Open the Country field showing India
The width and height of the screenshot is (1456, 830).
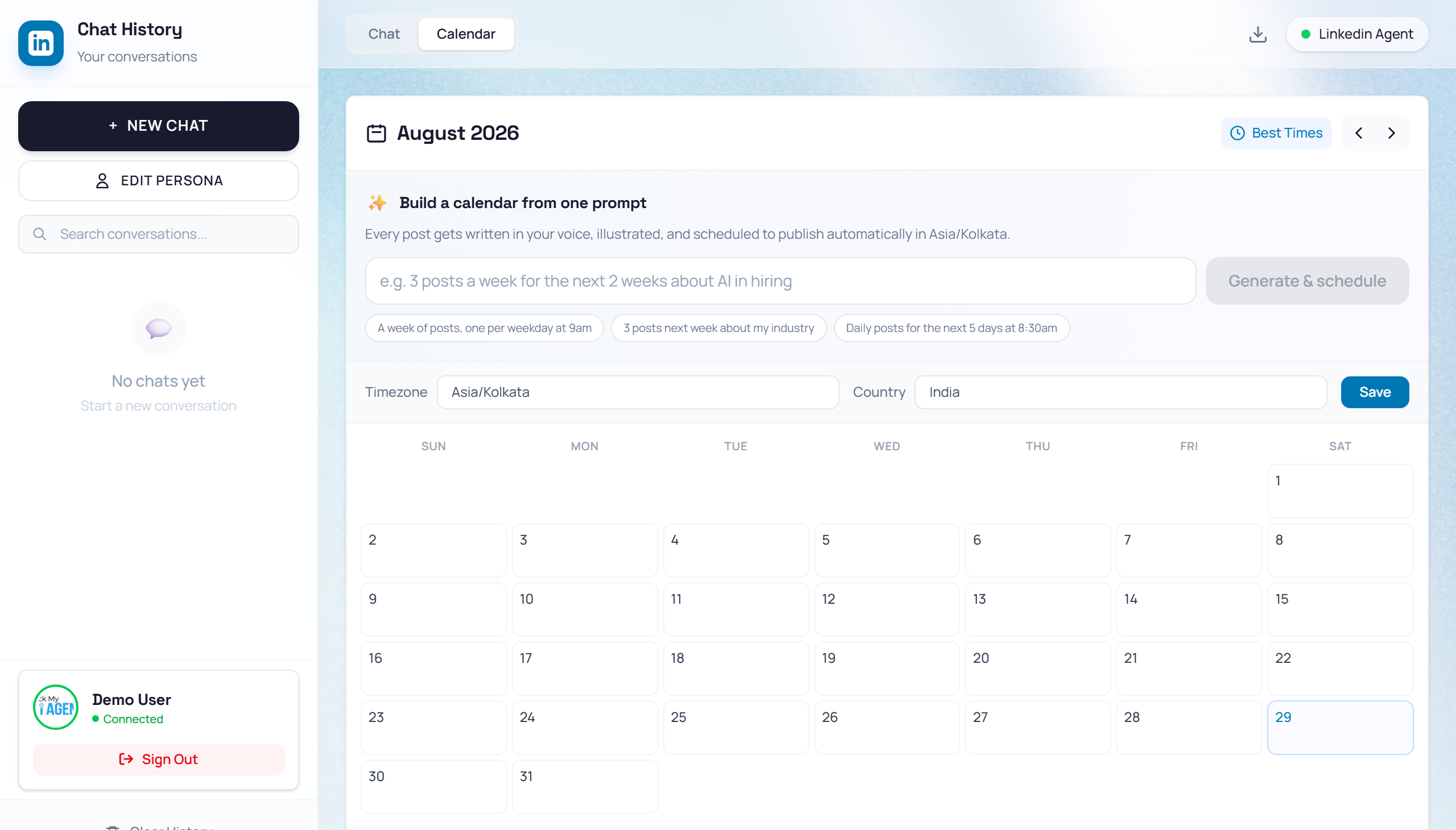pyautogui.click(x=1120, y=392)
